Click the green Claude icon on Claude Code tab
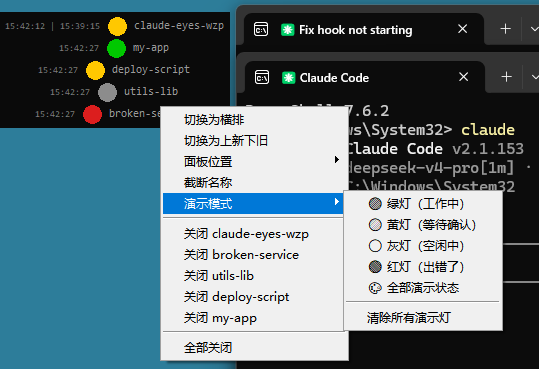Screen dimensions: 539x369 pos(288,77)
